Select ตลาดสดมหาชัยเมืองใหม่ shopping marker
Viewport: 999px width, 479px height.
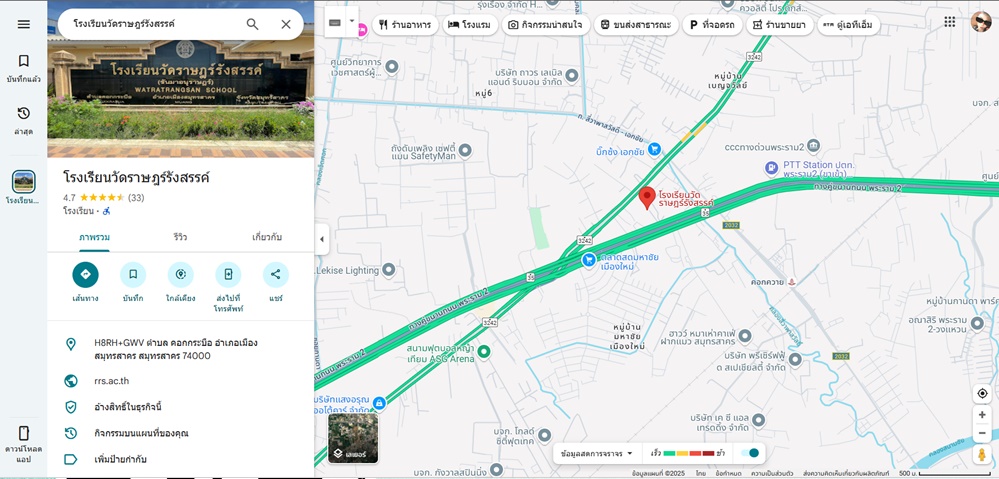[589, 259]
